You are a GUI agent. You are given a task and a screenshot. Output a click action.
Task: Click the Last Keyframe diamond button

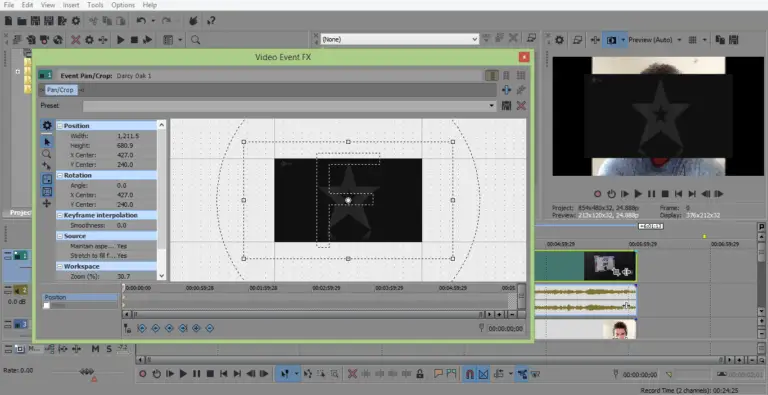(183, 328)
